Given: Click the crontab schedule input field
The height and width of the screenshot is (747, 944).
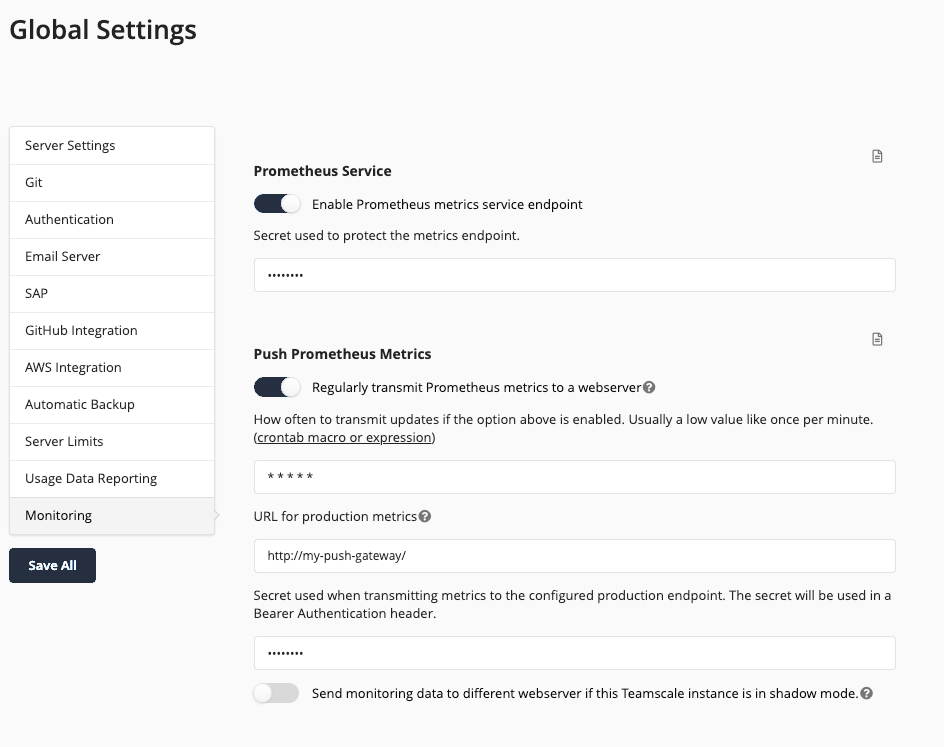Looking at the screenshot, I should click(574, 477).
